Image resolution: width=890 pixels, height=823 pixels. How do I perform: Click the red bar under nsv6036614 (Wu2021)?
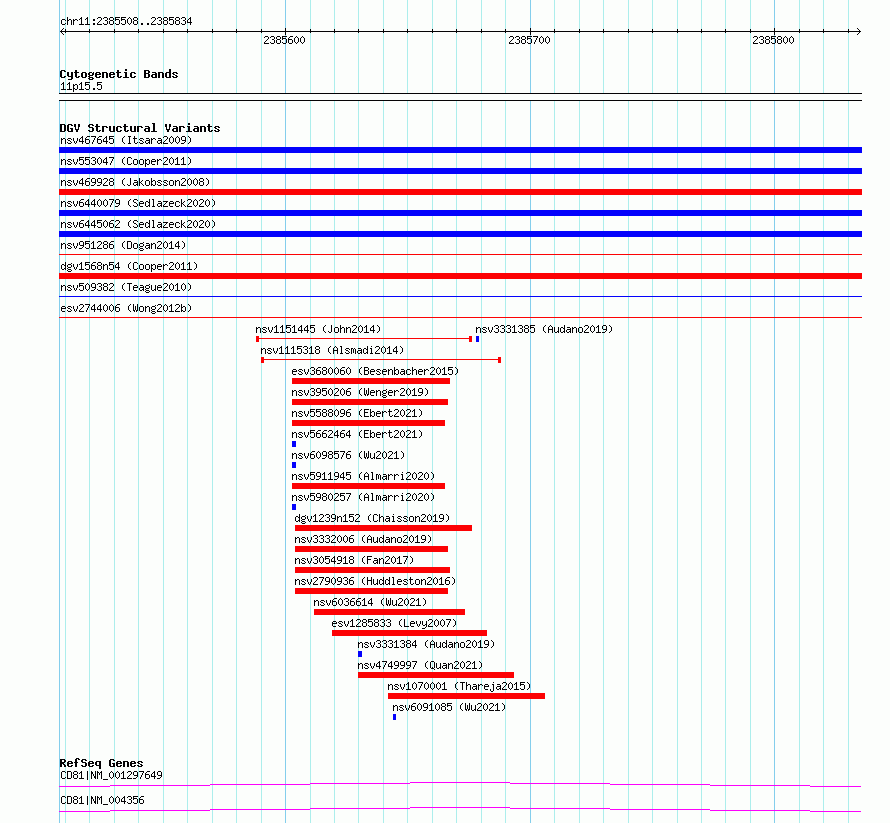click(x=389, y=612)
